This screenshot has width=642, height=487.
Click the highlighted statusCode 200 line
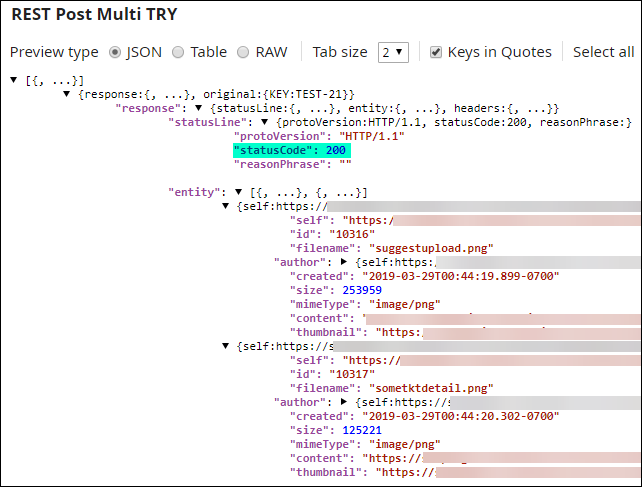pyautogui.click(x=290, y=150)
